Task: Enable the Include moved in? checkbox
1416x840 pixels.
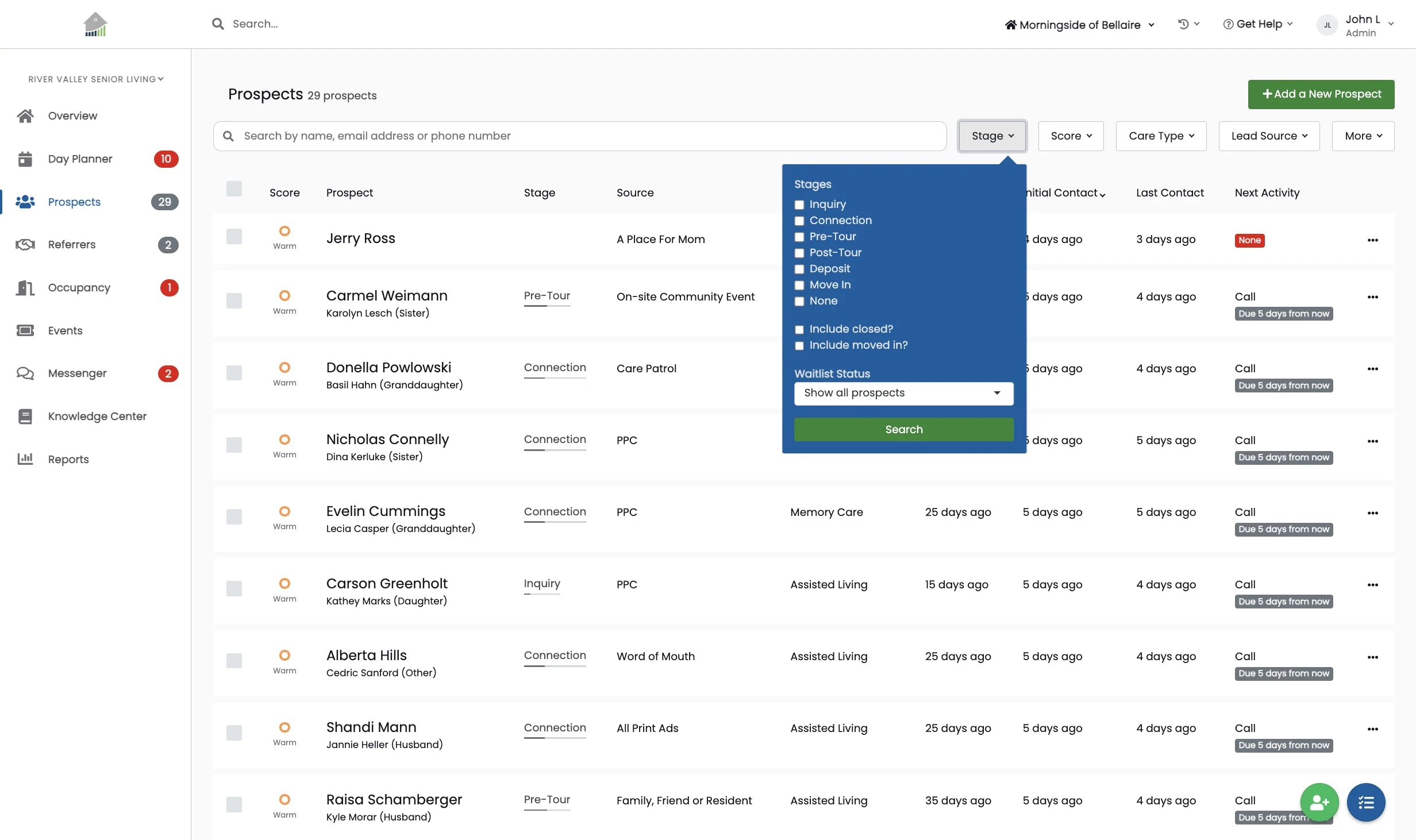Action: pyautogui.click(x=799, y=345)
